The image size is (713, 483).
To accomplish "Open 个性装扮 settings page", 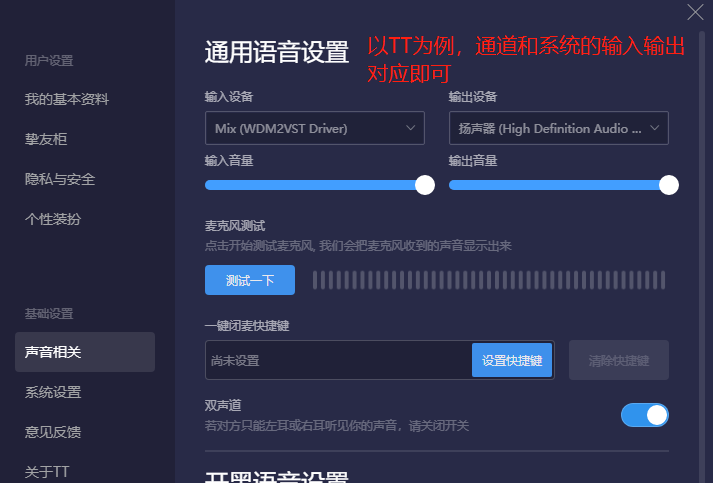I will (x=53, y=219).
